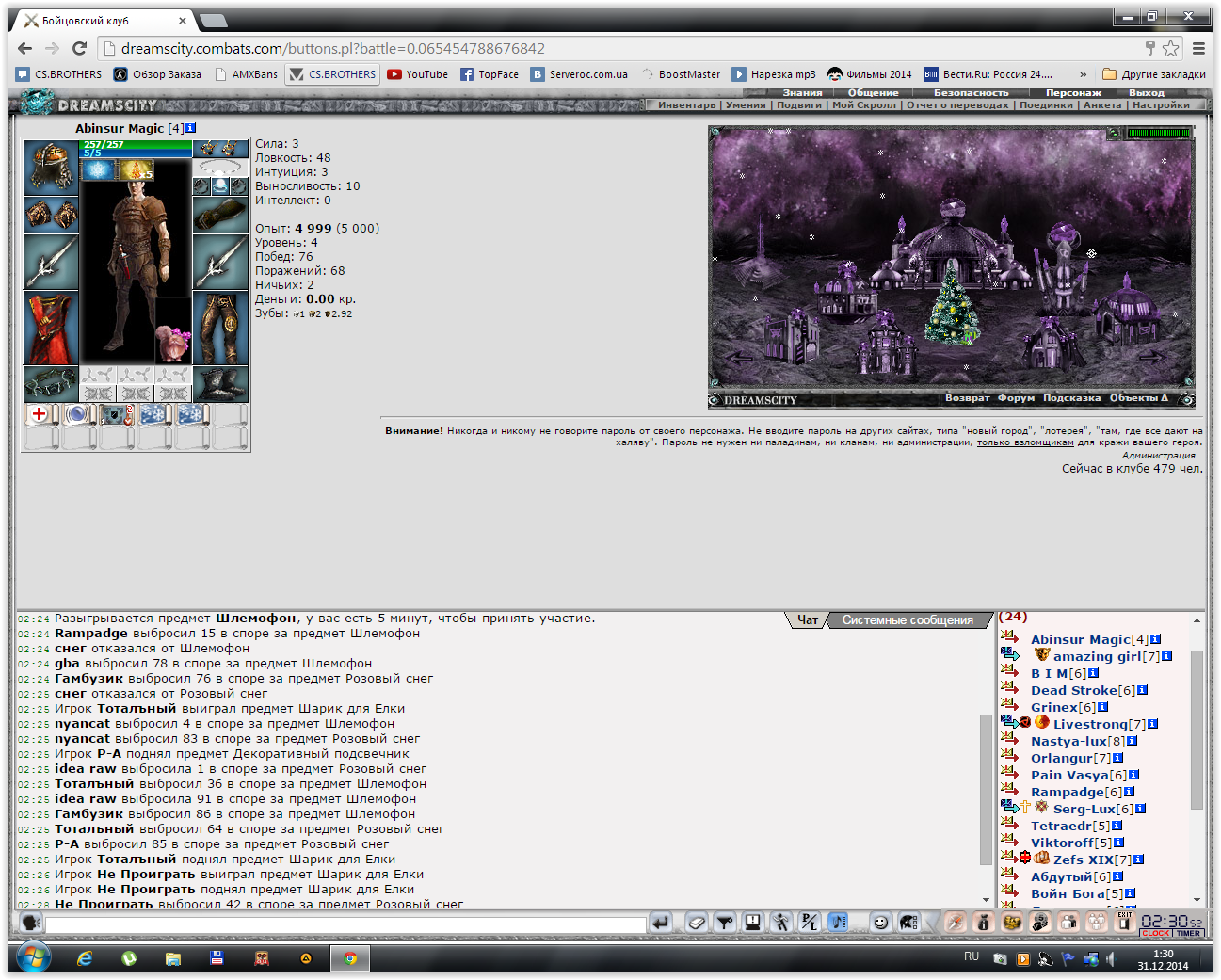Click the Подсказка link under the map
The image size is (1221, 980).
tap(1071, 398)
